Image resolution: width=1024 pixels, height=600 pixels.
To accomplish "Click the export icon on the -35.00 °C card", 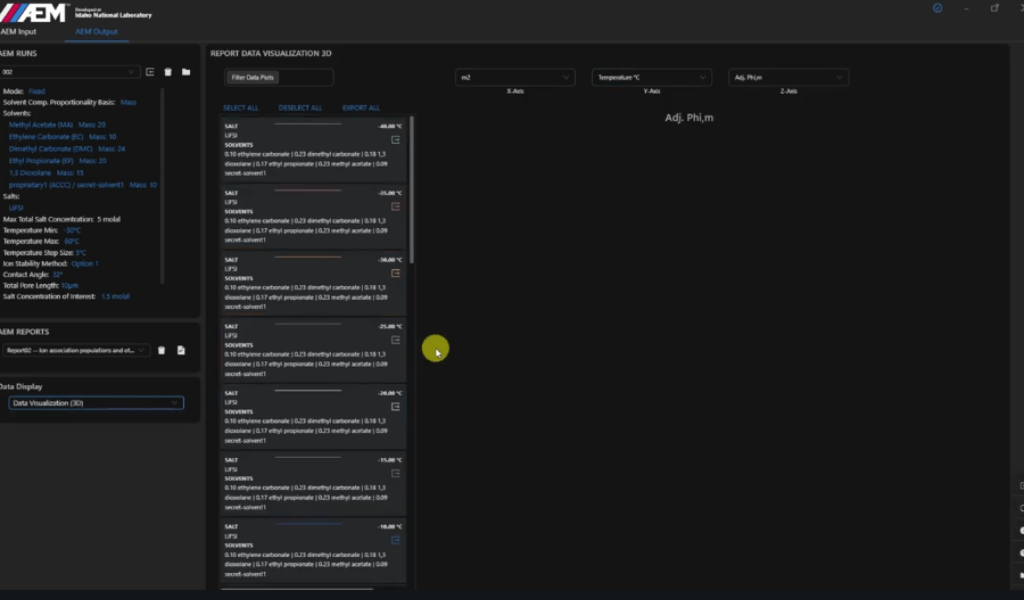I will tap(396, 206).
